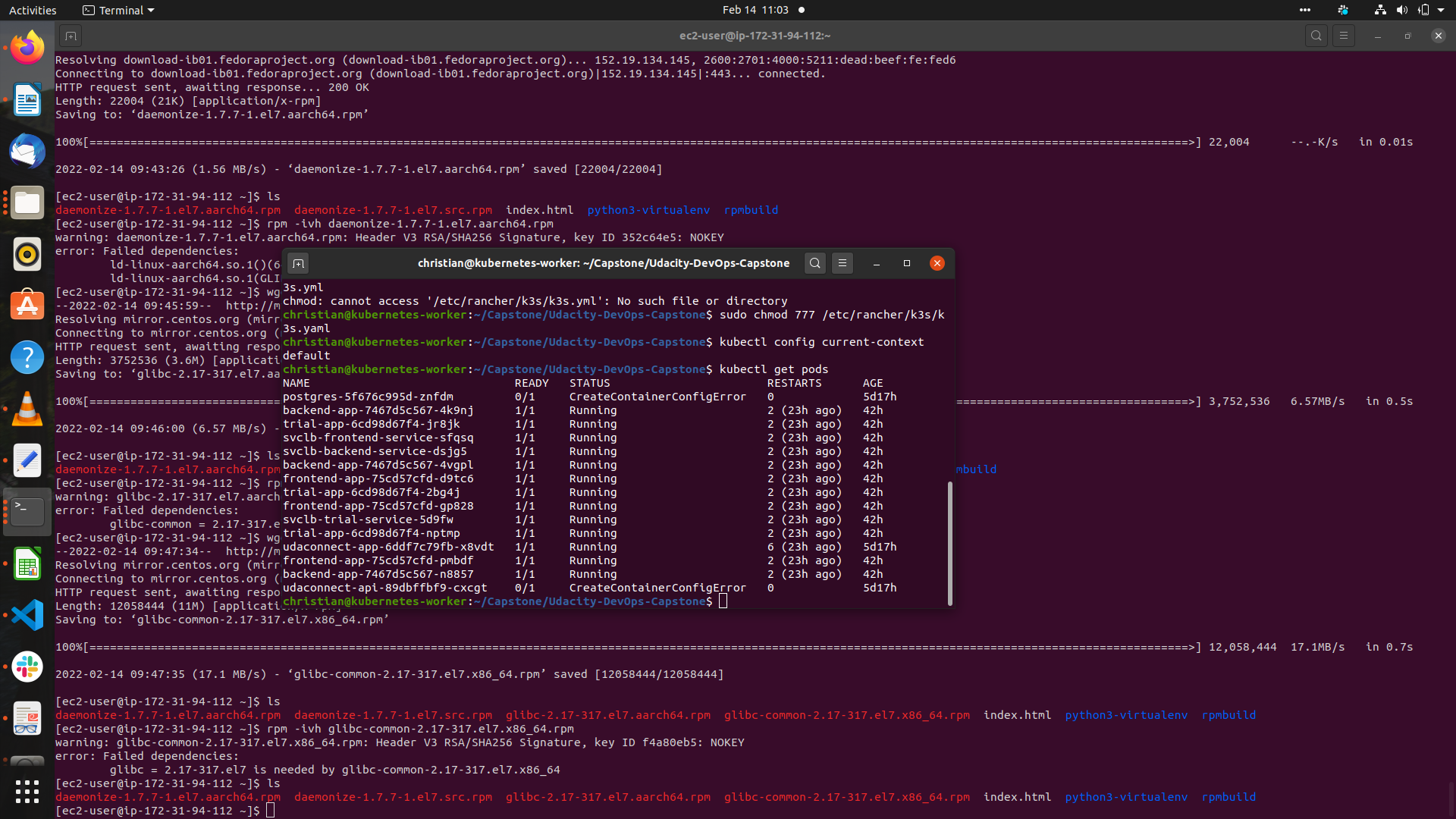This screenshot has width=1456, height=819.
Task: Expand system status menu arrow
Action: click(x=1441, y=10)
